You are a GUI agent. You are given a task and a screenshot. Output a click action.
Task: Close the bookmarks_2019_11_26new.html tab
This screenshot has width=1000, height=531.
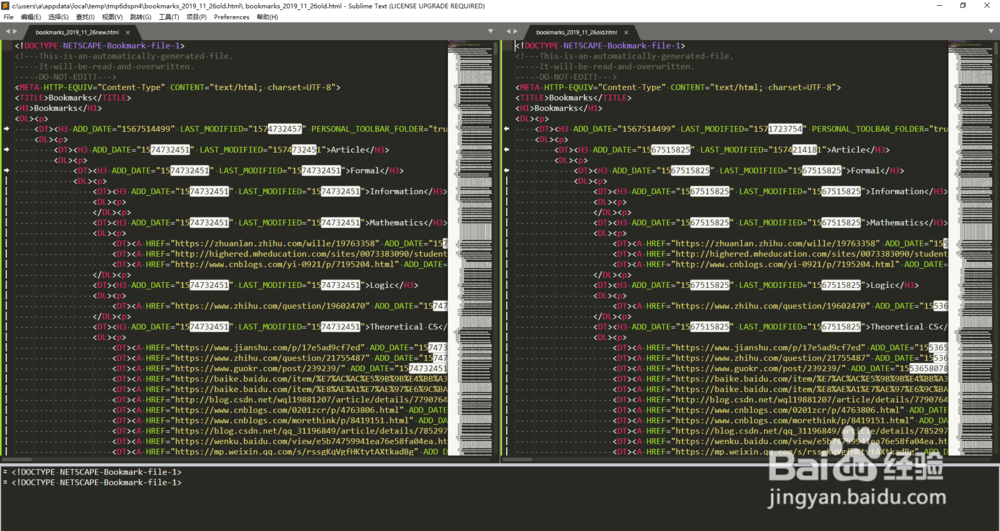coord(128,32)
